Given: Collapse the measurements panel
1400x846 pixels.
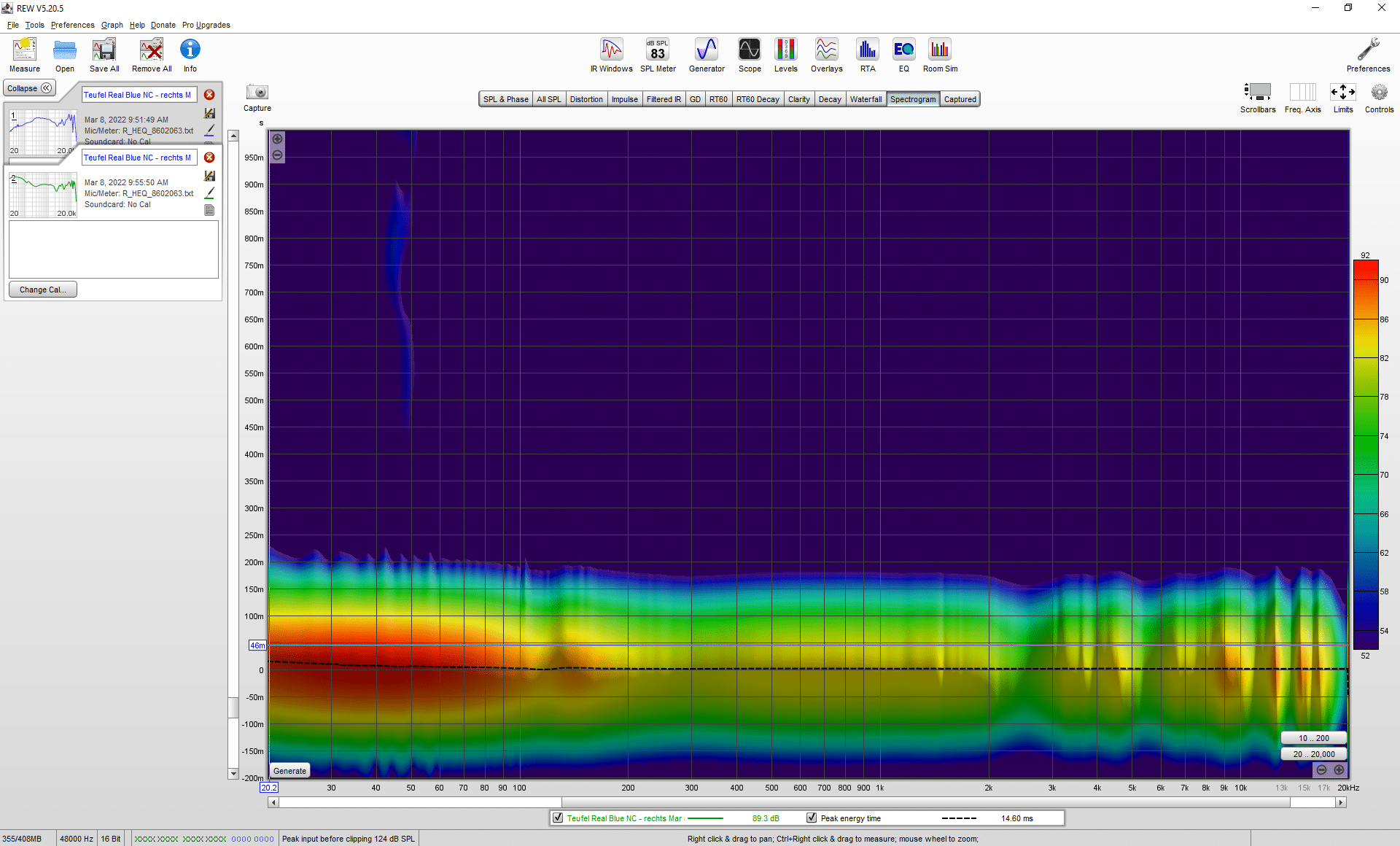Looking at the screenshot, I should coord(30,88).
